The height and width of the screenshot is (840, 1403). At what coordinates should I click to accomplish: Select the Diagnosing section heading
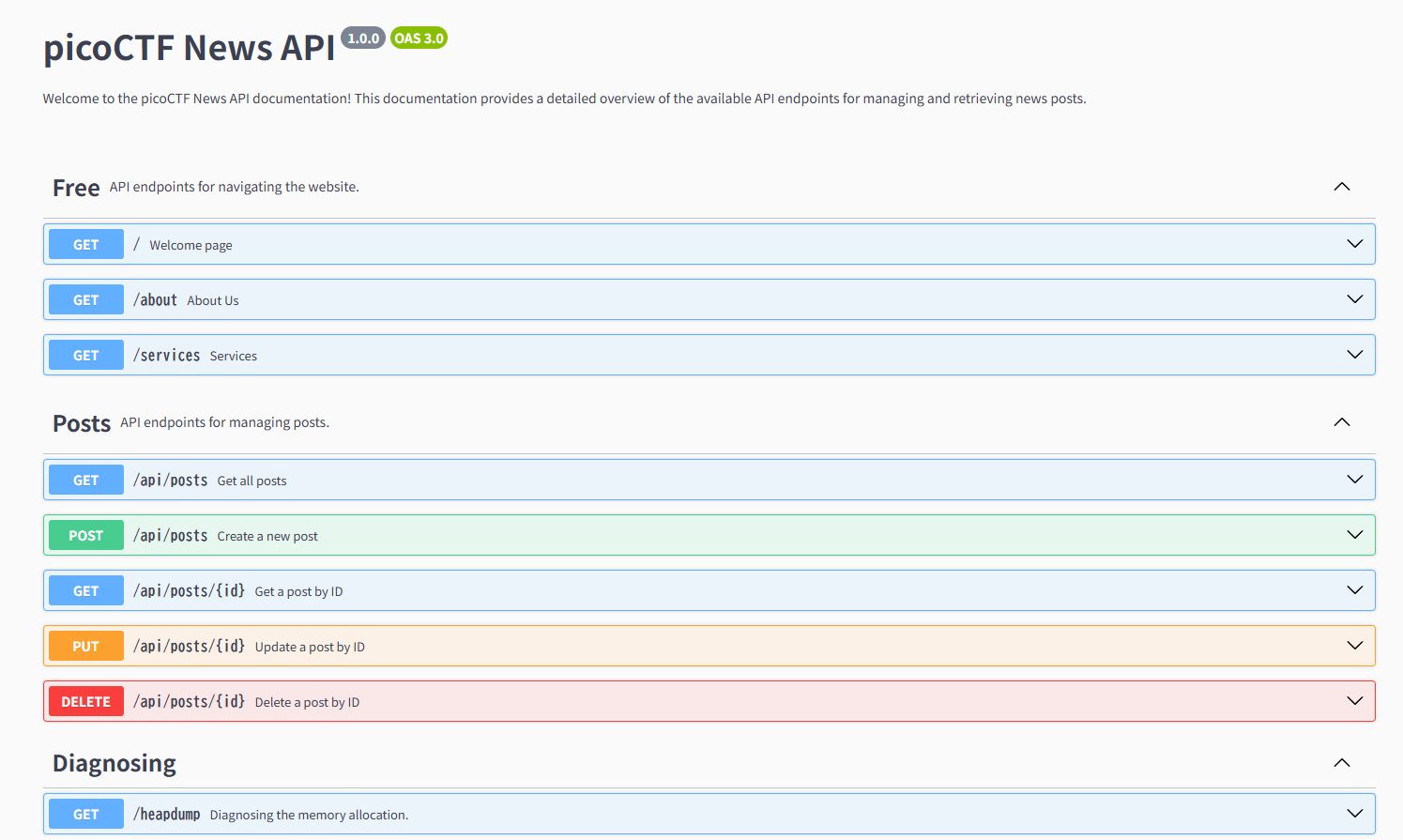click(x=114, y=763)
